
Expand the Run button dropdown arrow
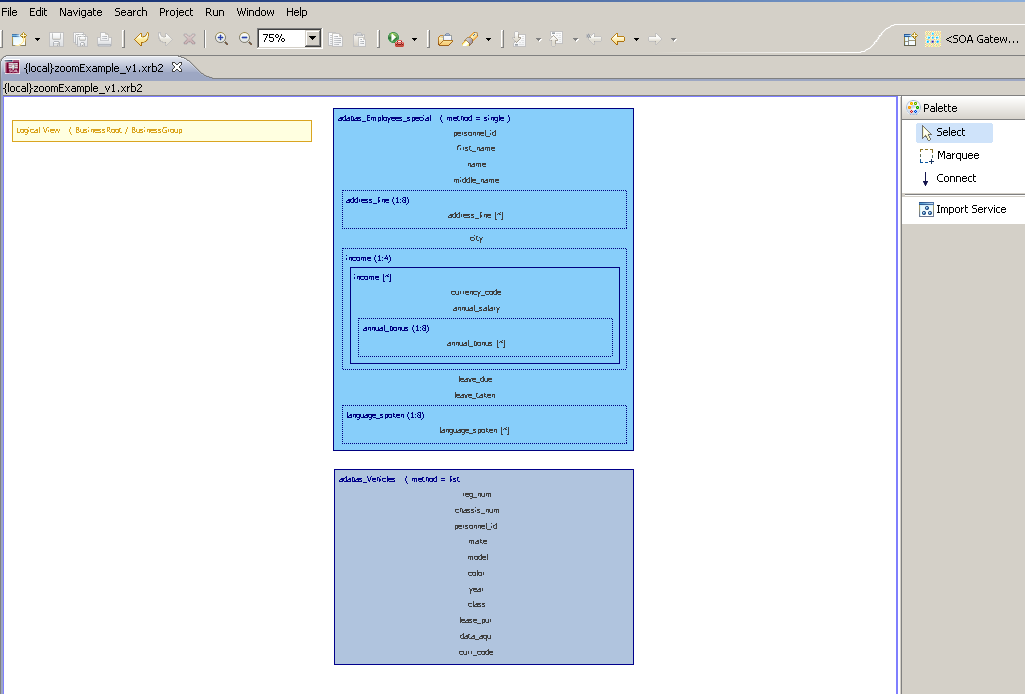[x=414, y=40]
